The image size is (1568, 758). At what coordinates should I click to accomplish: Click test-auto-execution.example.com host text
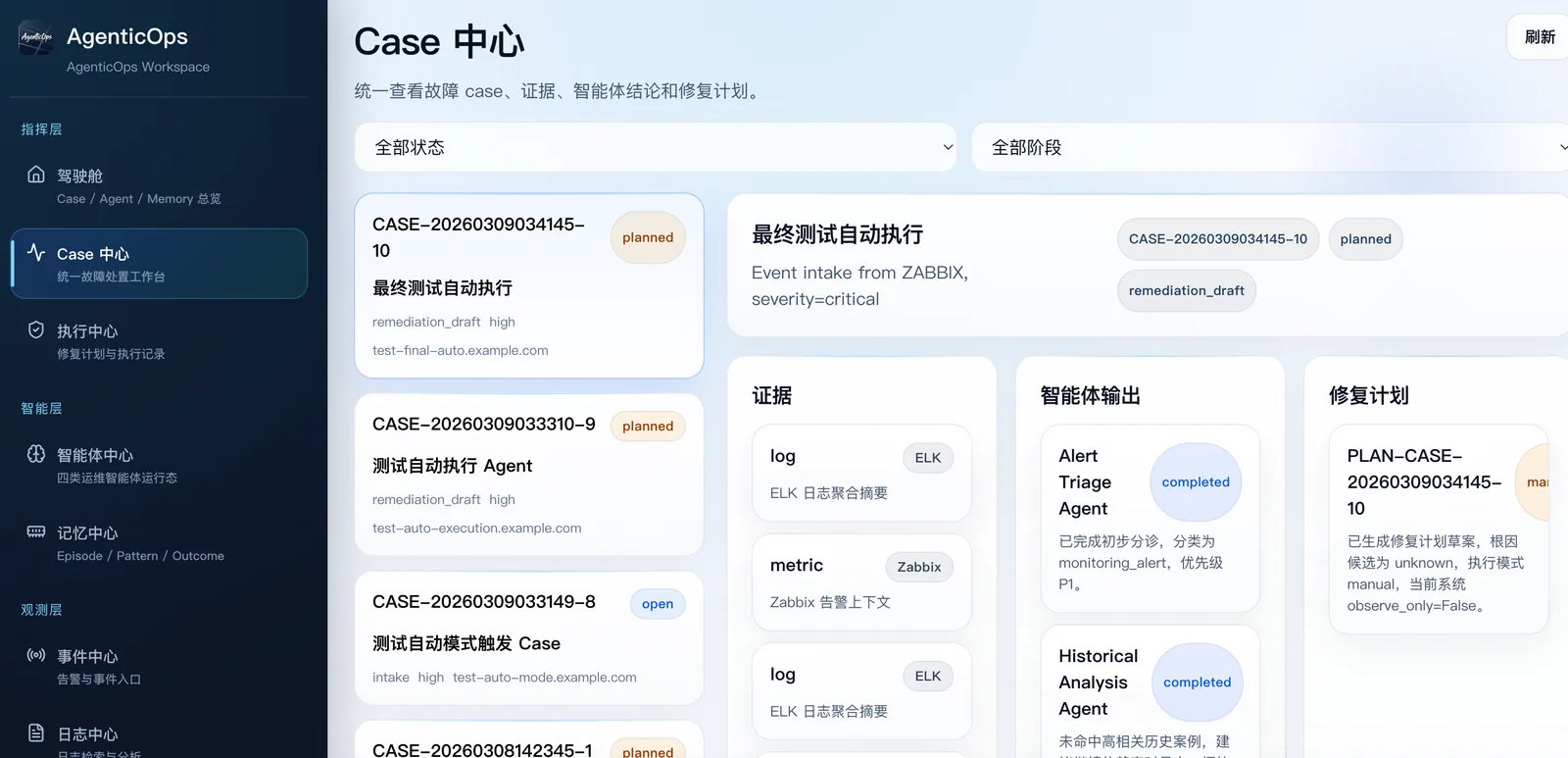pos(477,528)
